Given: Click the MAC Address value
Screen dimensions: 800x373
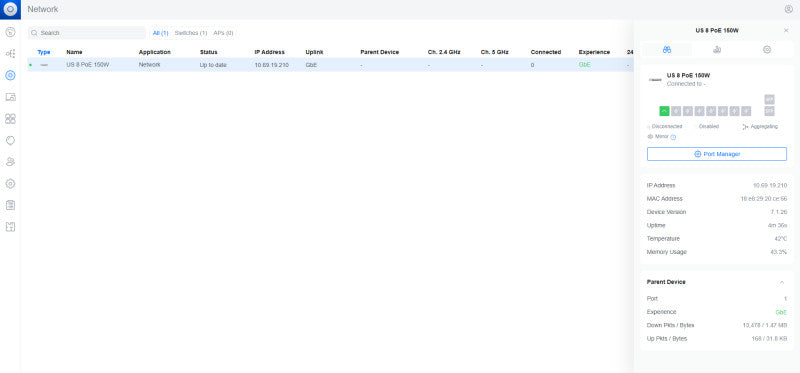Looking at the screenshot, I should [x=764, y=198].
